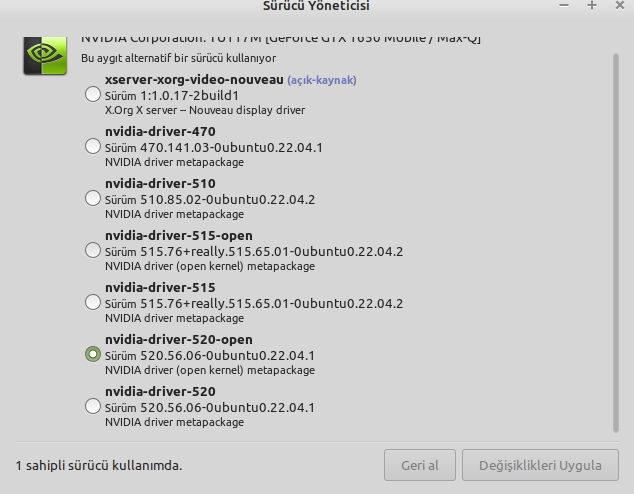Click the vertical scrollbar of driver list

tap(615, 243)
